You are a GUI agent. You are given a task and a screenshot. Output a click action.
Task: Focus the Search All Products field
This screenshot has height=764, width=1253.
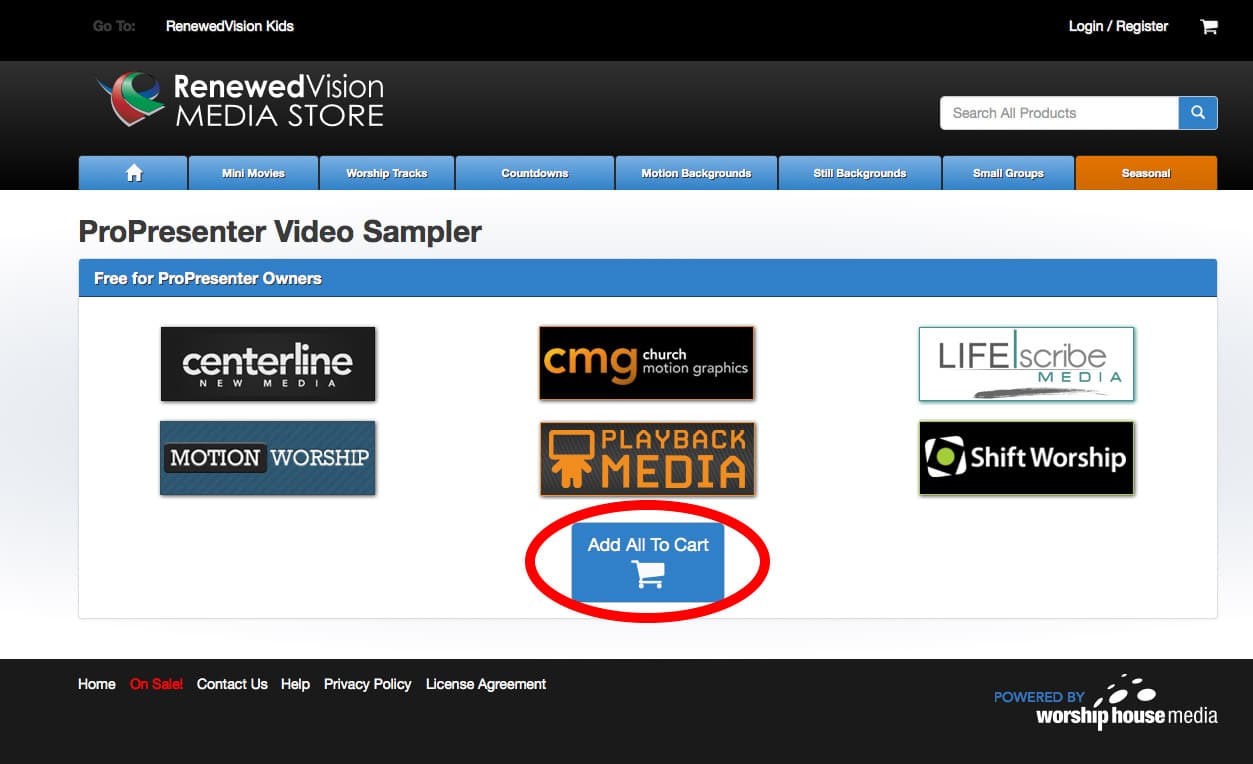(x=1059, y=113)
